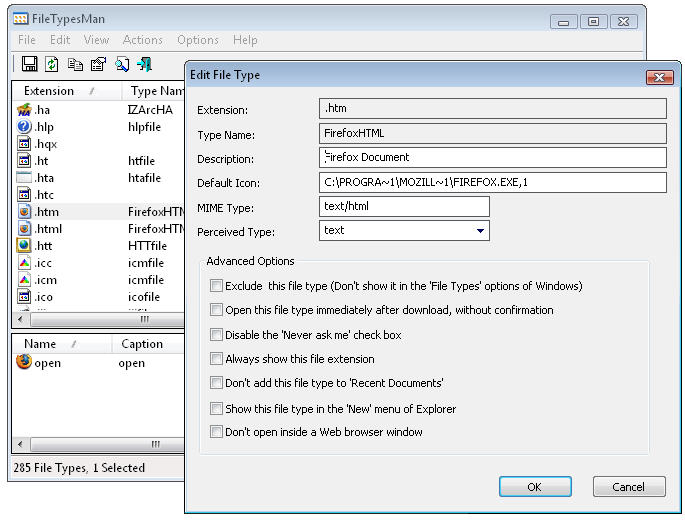Select the htfile type name cell
Viewport: 685px width, 520px height.
(142, 161)
